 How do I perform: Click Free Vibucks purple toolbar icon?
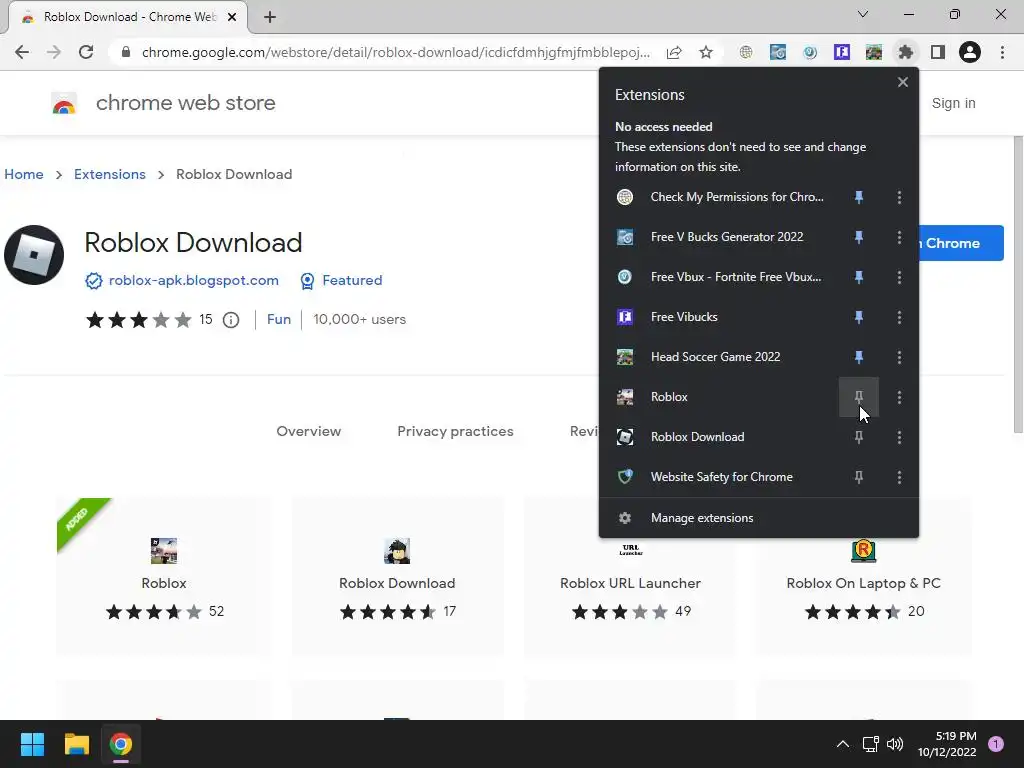(x=842, y=52)
